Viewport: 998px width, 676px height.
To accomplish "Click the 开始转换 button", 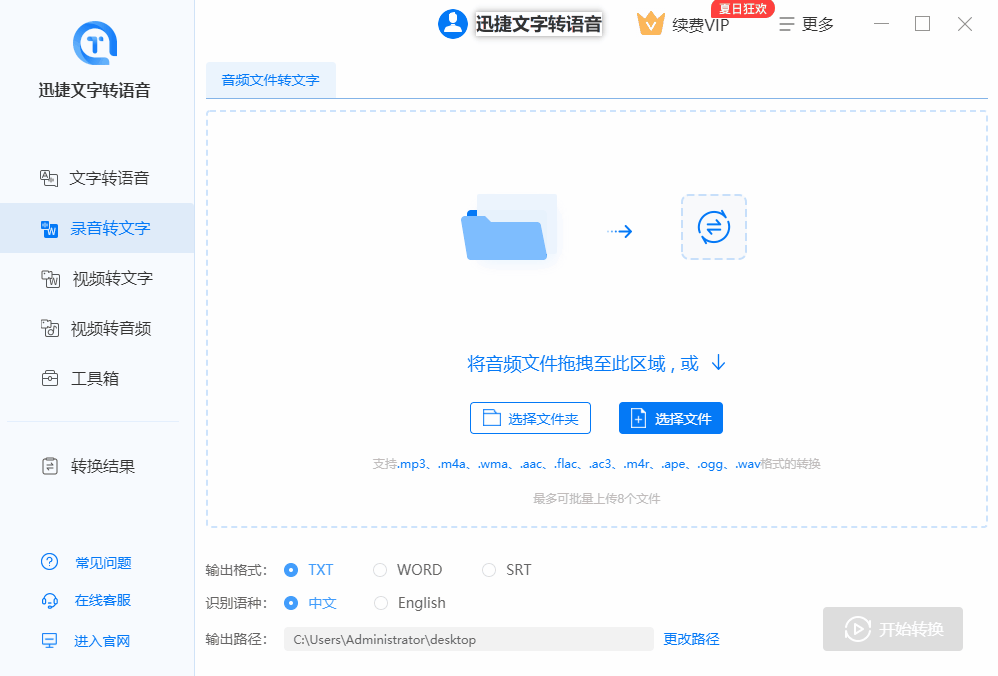I will point(892,629).
